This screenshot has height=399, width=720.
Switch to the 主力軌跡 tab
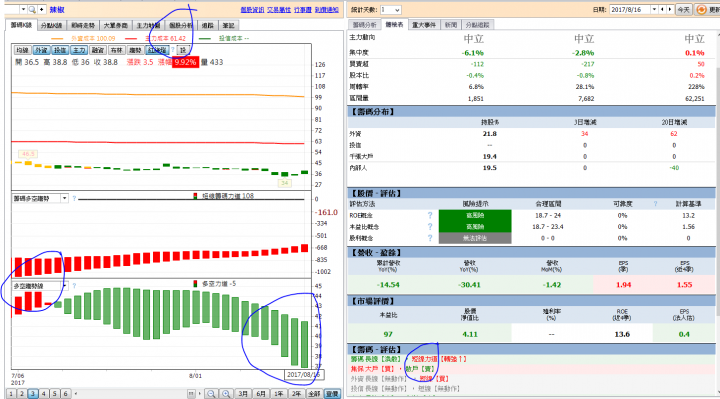coord(148,26)
